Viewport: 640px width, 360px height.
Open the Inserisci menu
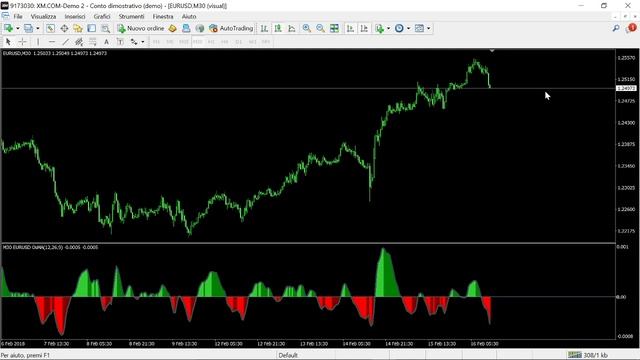pos(75,16)
